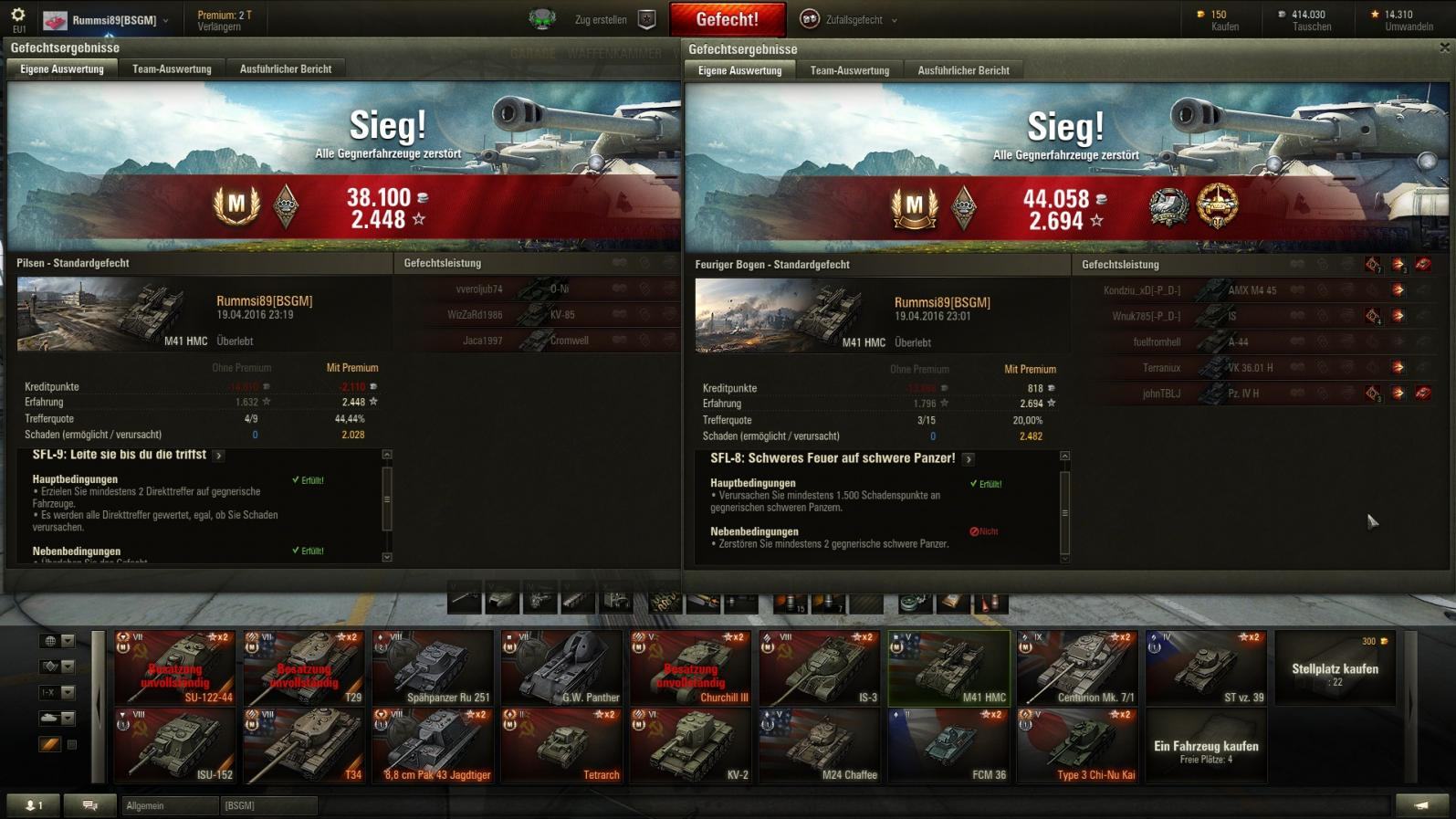Click the platoon badge icon after Zug erstellen
The height and width of the screenshot is (819, 1456).
click(646, 19)
